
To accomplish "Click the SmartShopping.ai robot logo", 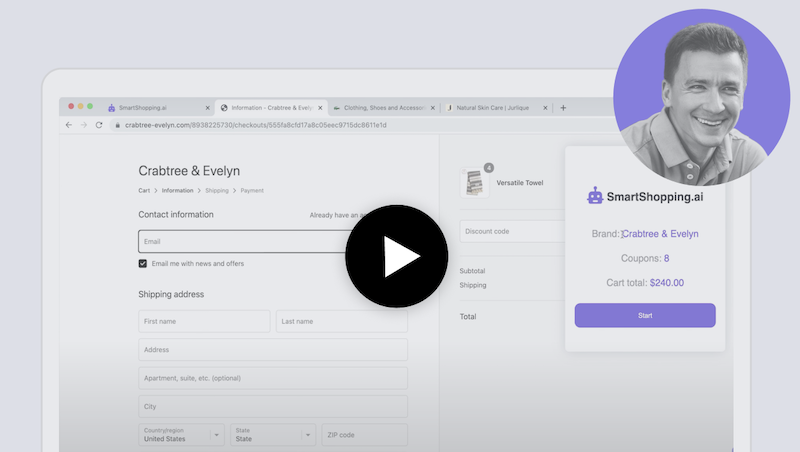I will [595, 197].
